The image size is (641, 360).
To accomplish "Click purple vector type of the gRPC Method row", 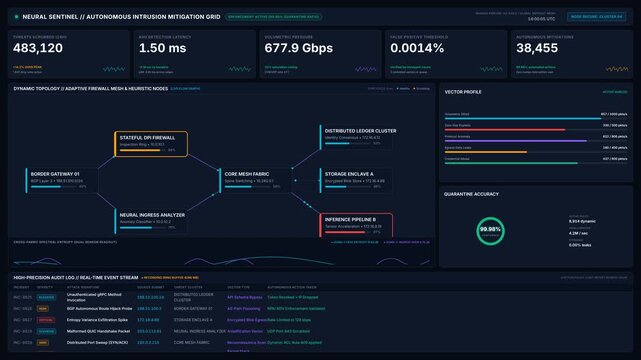I will pyautogui.click(x=244, y=297).
